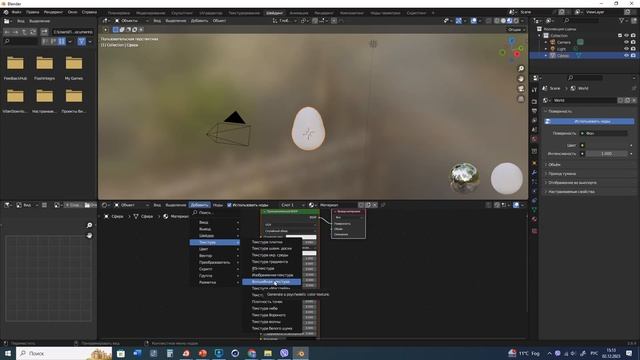Click the blue Z axis gizmo ball

pyautogui.click(x=512, y=41)
